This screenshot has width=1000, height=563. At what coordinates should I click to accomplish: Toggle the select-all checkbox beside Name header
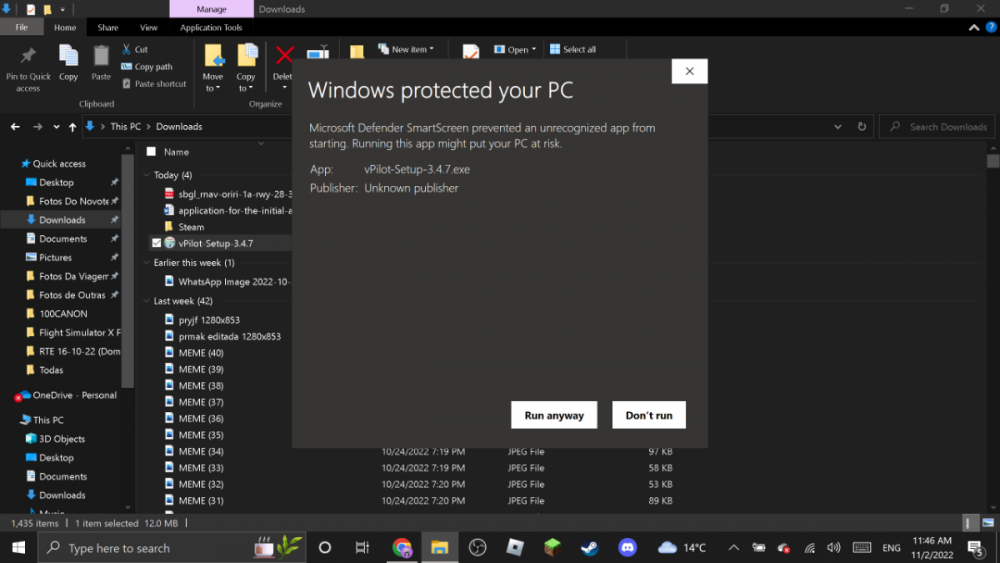pos(151,152)
